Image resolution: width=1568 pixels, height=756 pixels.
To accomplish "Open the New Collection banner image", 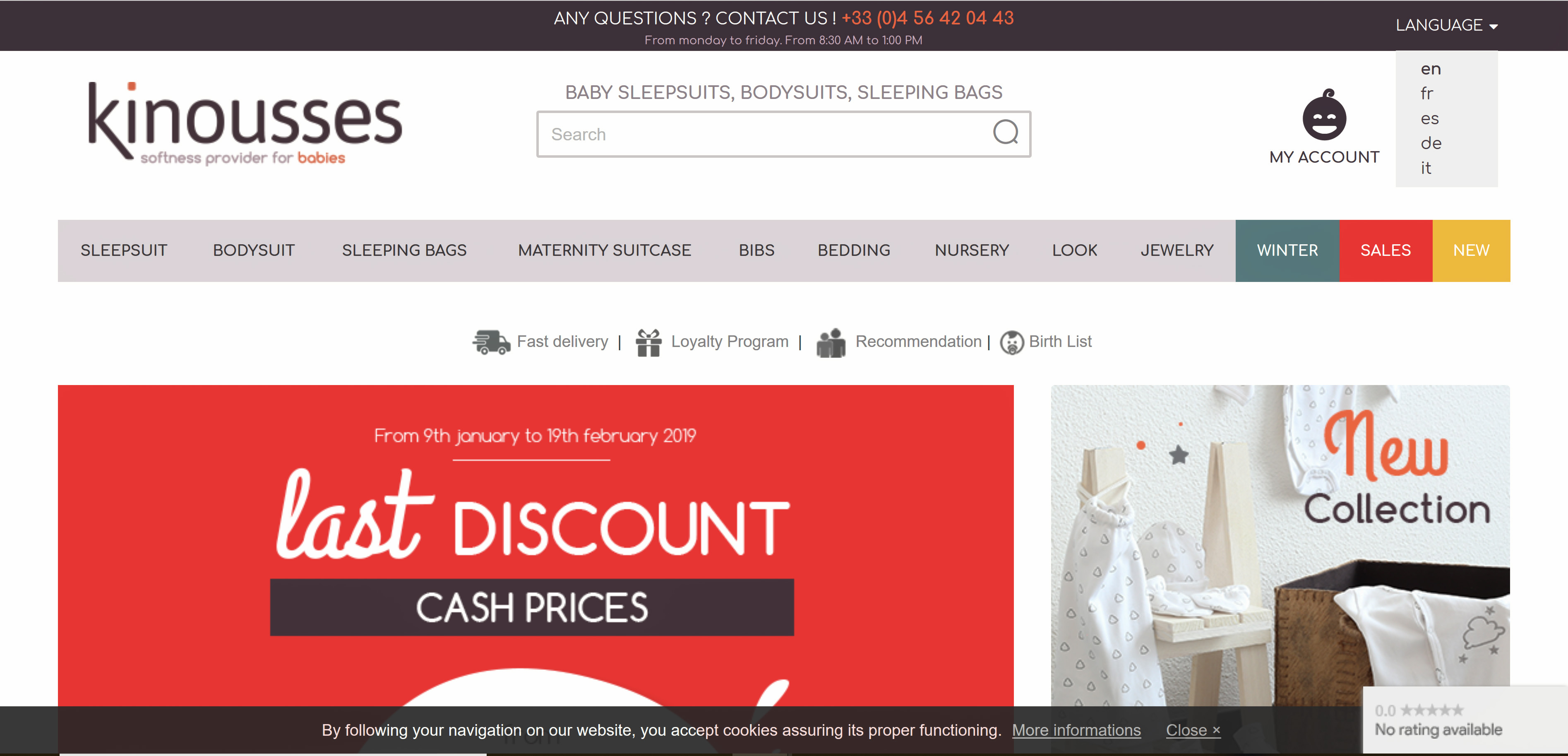I will pyautogui.click(x=1280, y=545).
